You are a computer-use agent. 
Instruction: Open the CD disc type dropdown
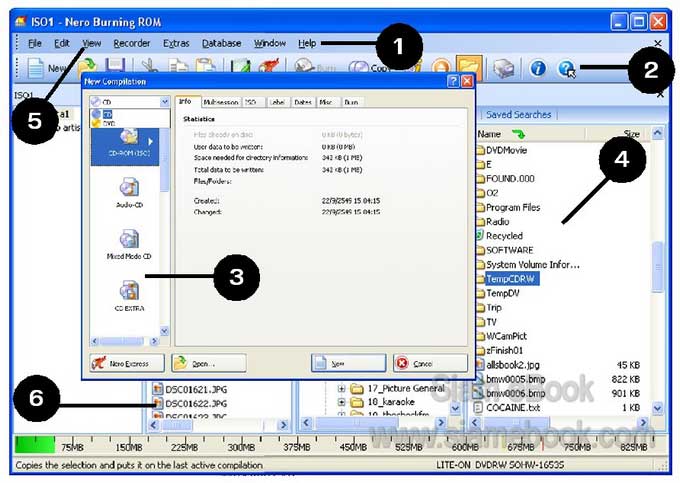(165, 102)
